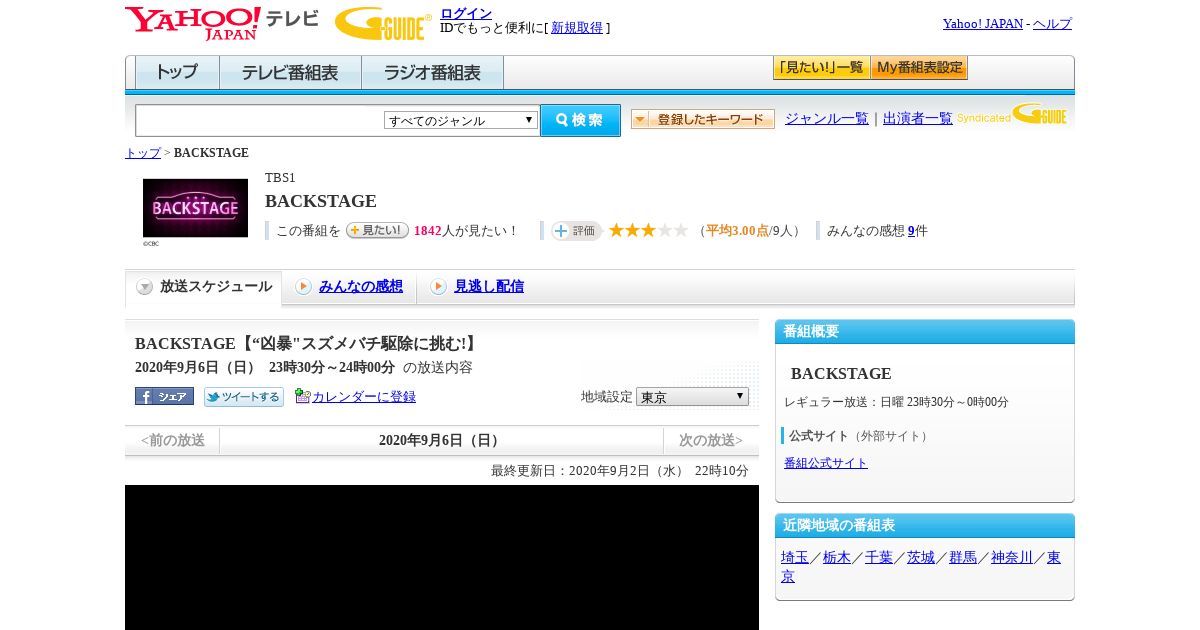Open the 出演者一覧 link
1200x630 pixels.
(x=918, y=118)
